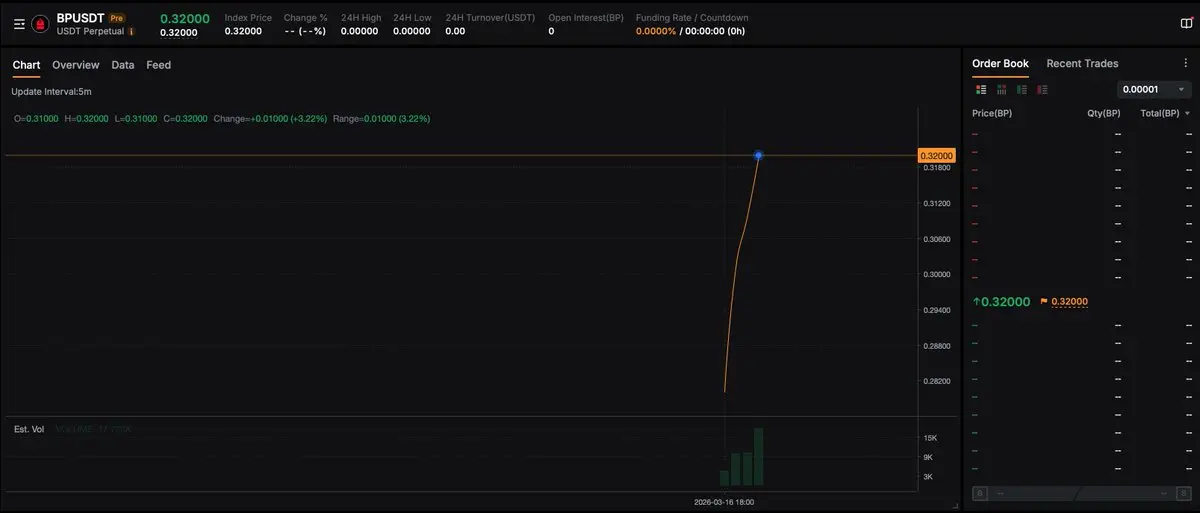Click the tallest green volume bar
The image size is (1200, 513).
point(759,456)
